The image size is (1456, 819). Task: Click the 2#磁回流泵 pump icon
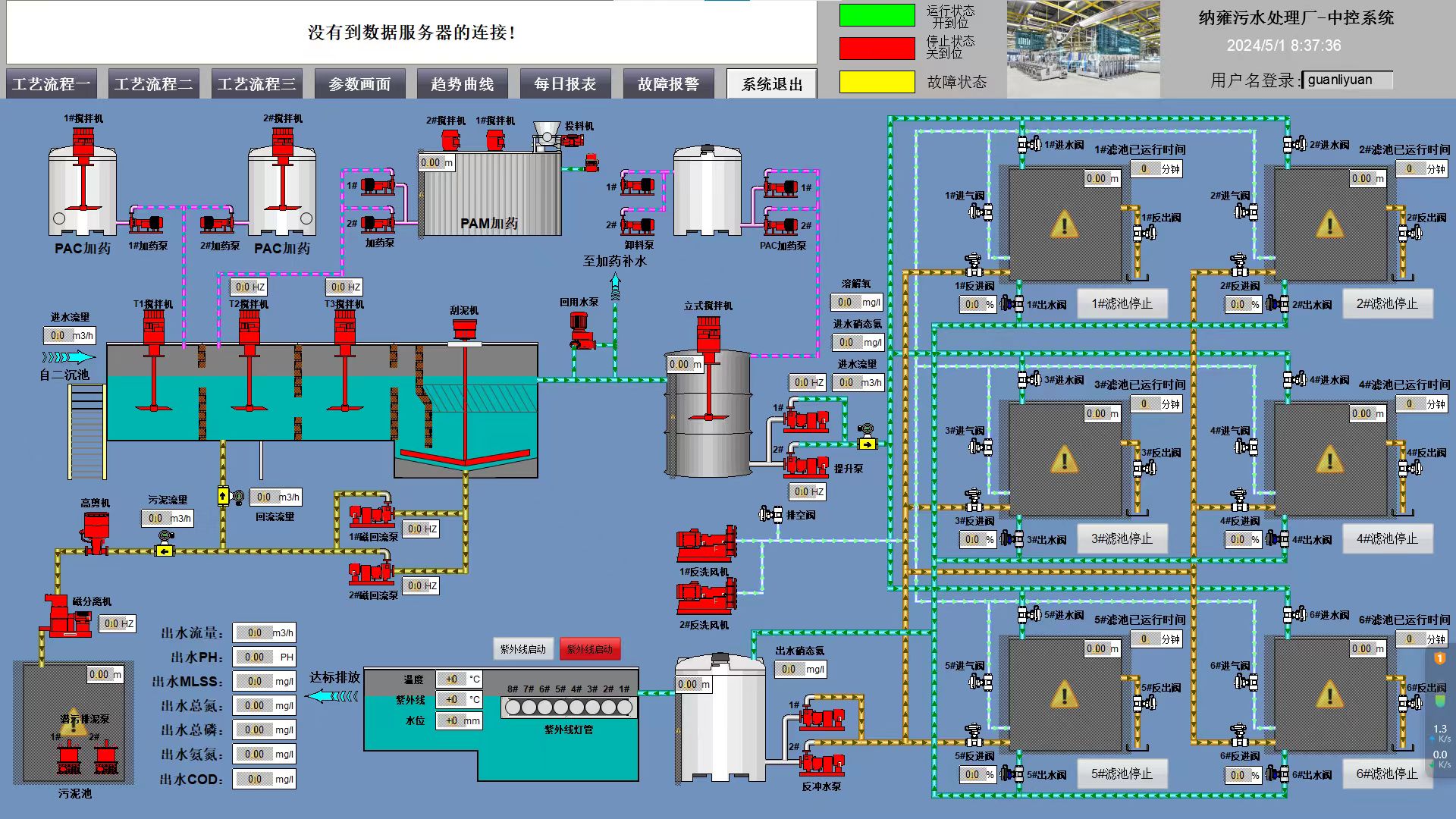click(372, 572)
